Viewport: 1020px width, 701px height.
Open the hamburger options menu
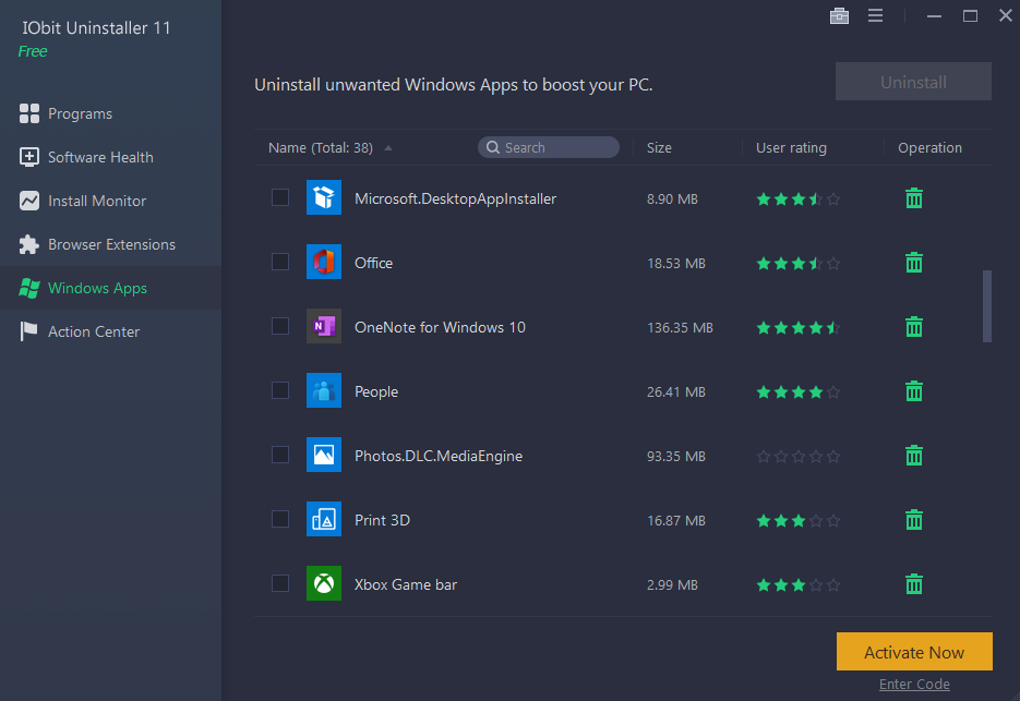pyautogui.click(x=876, y=16)
